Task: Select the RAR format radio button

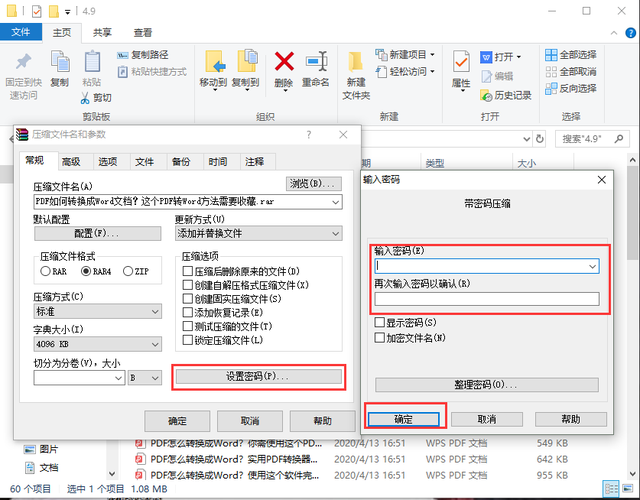Action: tap(45, 271)
